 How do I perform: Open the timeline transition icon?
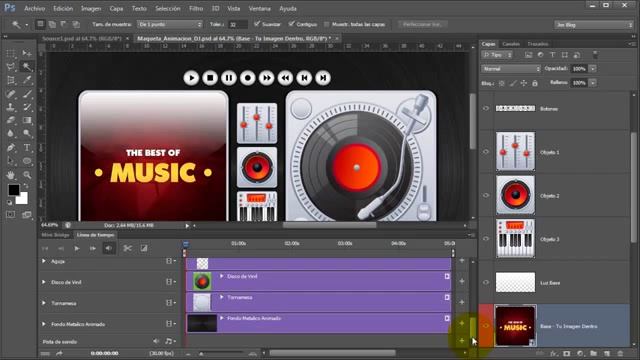pos(144,248)
